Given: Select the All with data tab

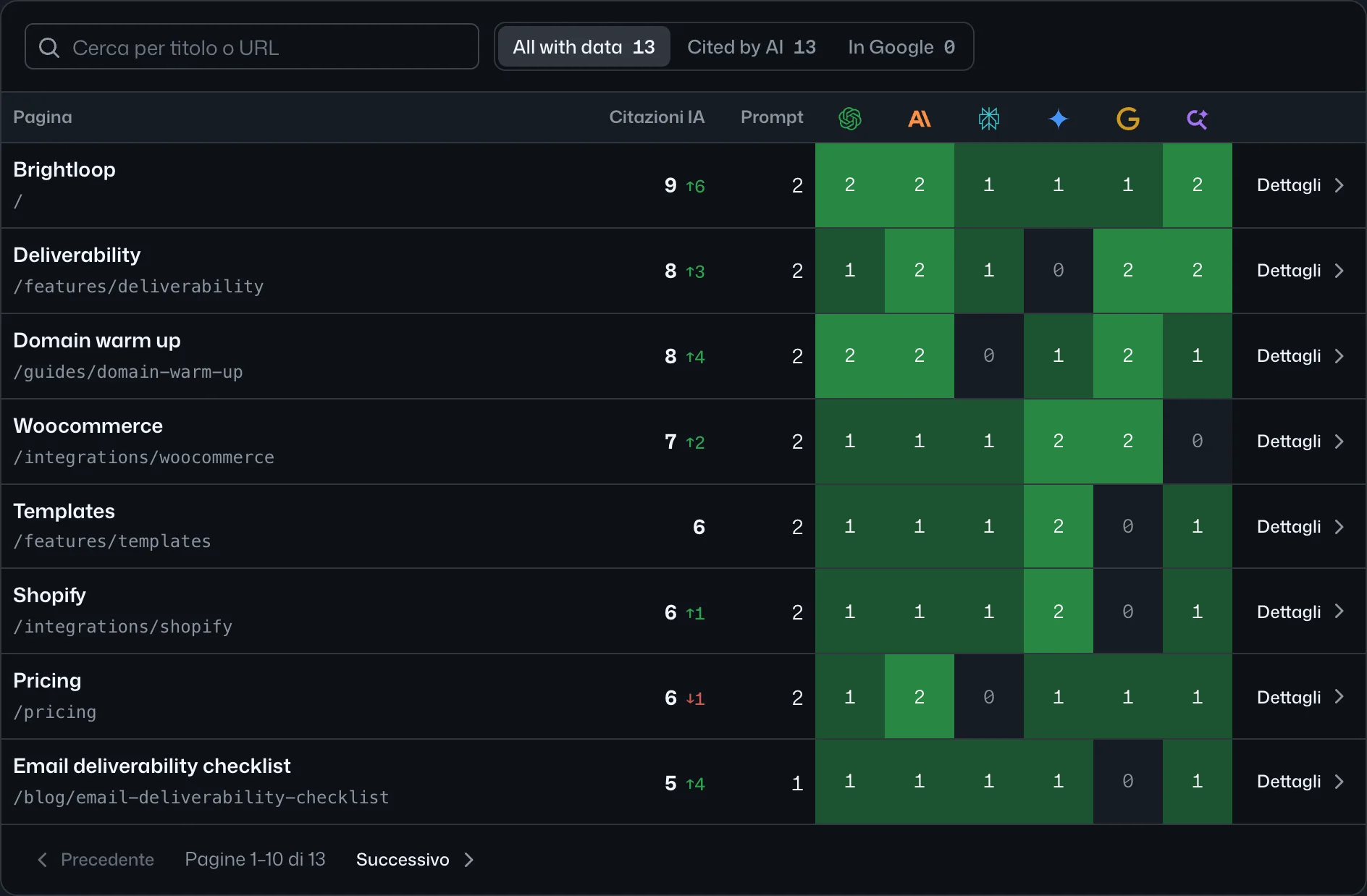Looking at the screenshot, I should pos(584,47).
